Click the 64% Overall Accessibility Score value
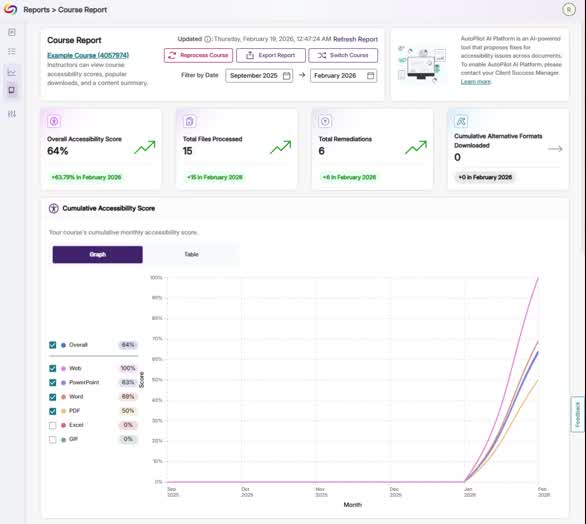586x524 pixels. (x=58, y=151)
